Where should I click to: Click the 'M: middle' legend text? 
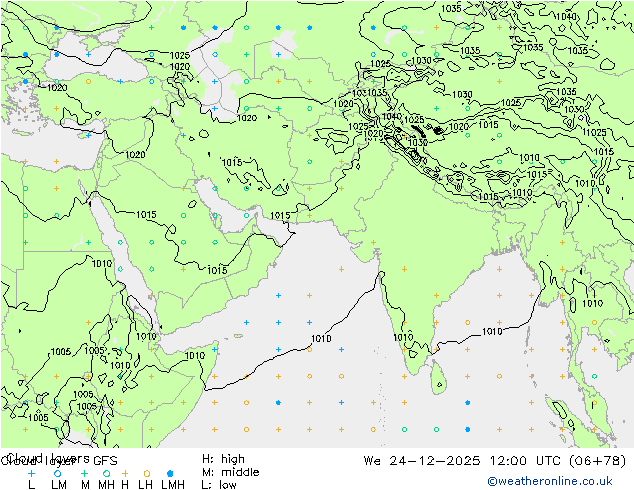[230, 472]
